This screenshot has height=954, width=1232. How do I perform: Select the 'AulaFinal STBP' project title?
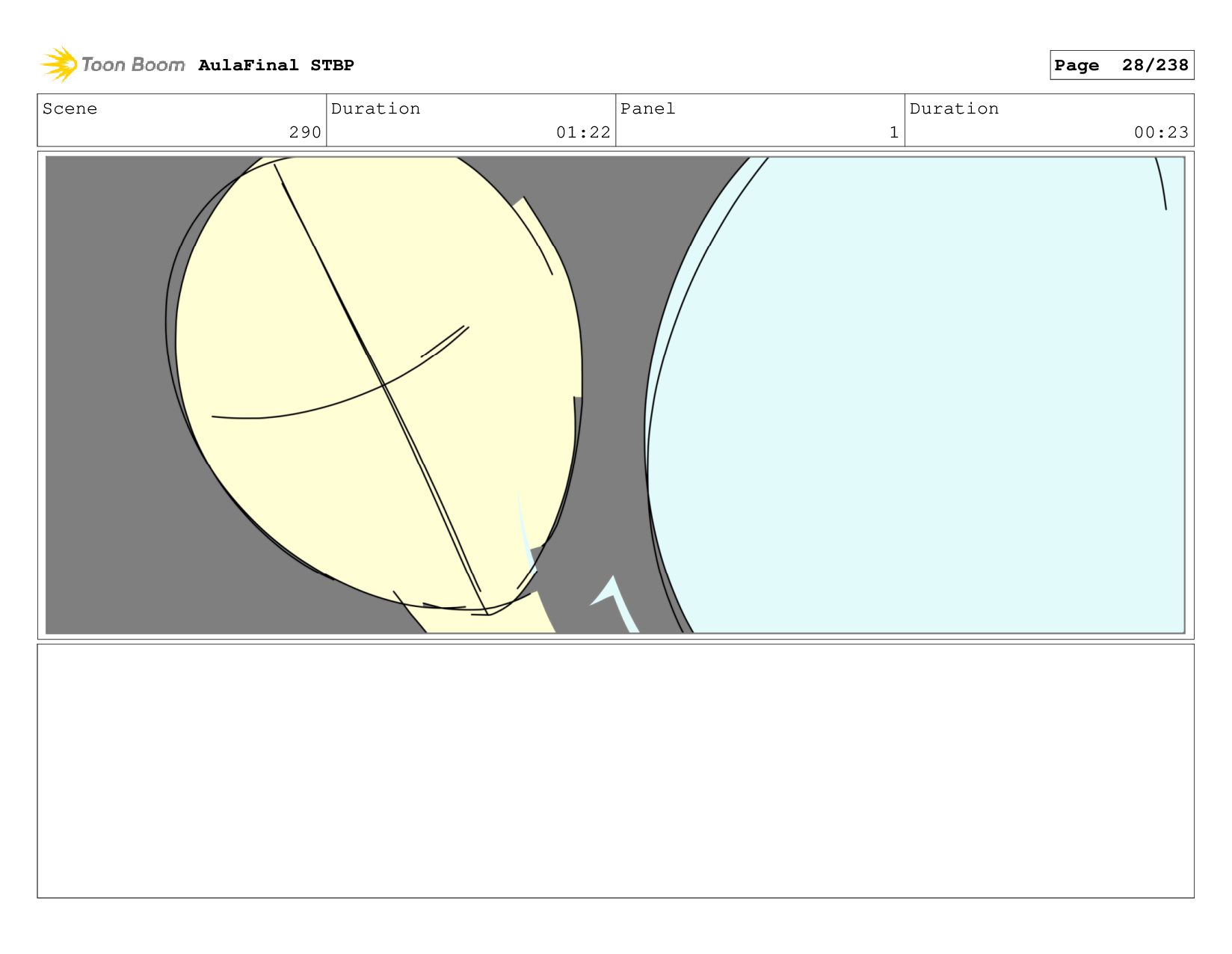point(276,65)
